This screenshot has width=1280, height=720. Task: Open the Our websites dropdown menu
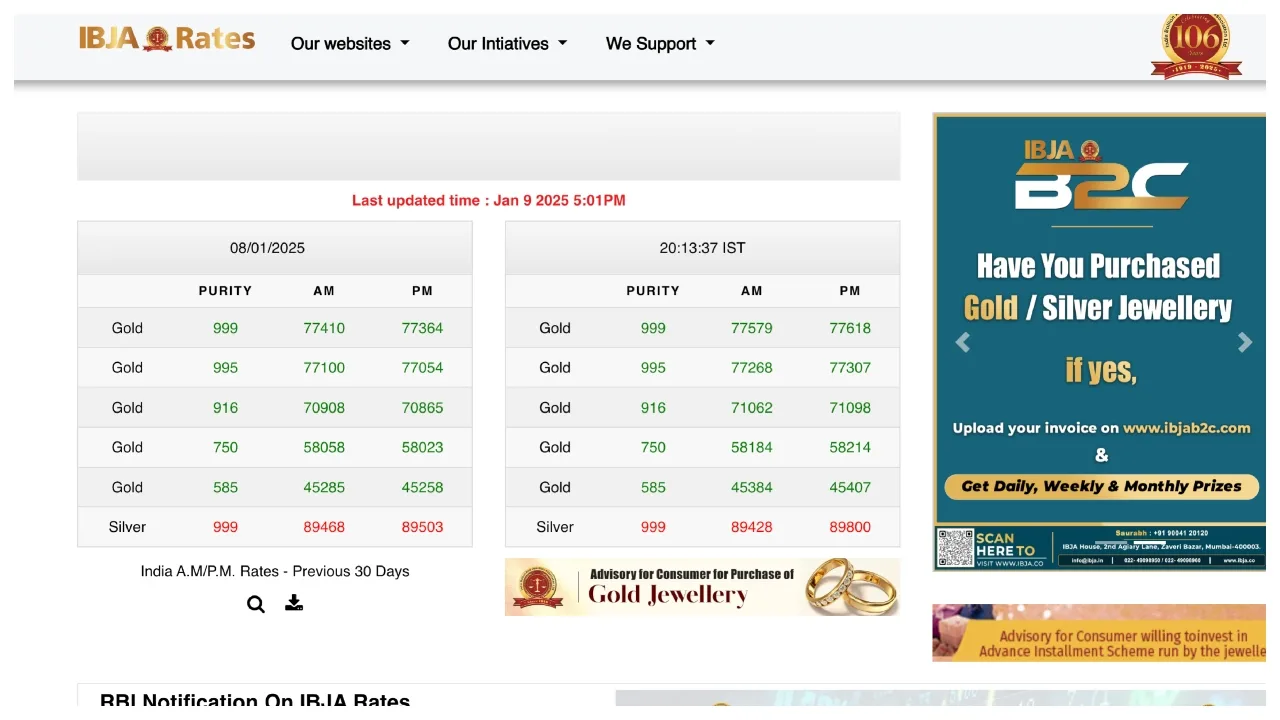coord(350,44)
